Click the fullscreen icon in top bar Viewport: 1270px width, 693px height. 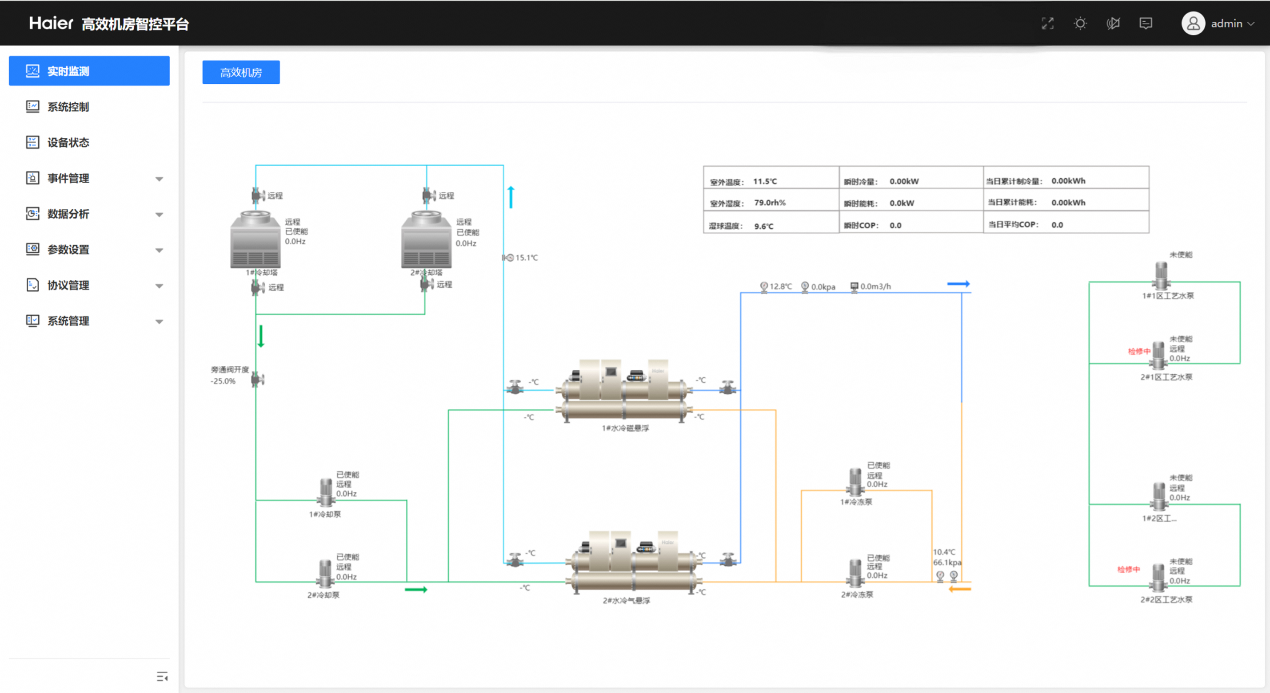tap(1048, 23)
